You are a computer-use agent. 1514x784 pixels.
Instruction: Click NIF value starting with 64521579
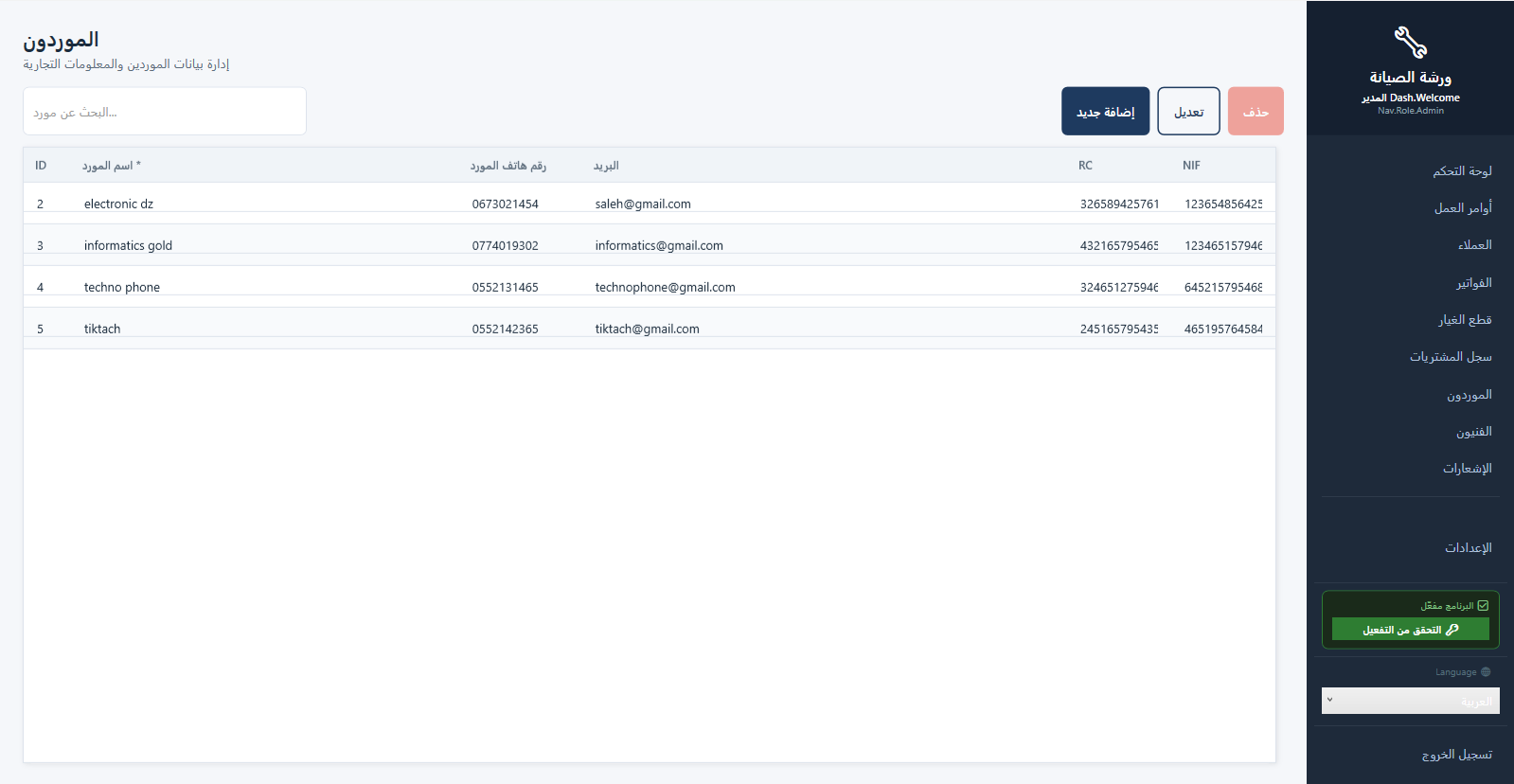click(1223, 288)
